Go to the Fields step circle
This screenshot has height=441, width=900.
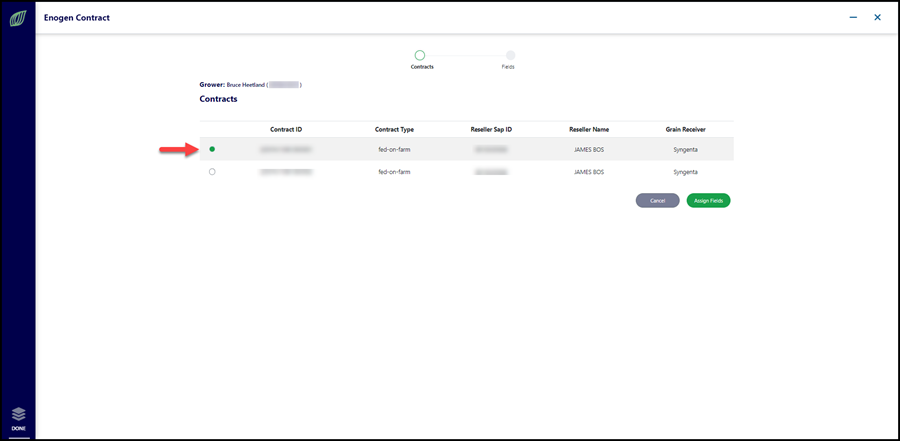tap(510, 55)
